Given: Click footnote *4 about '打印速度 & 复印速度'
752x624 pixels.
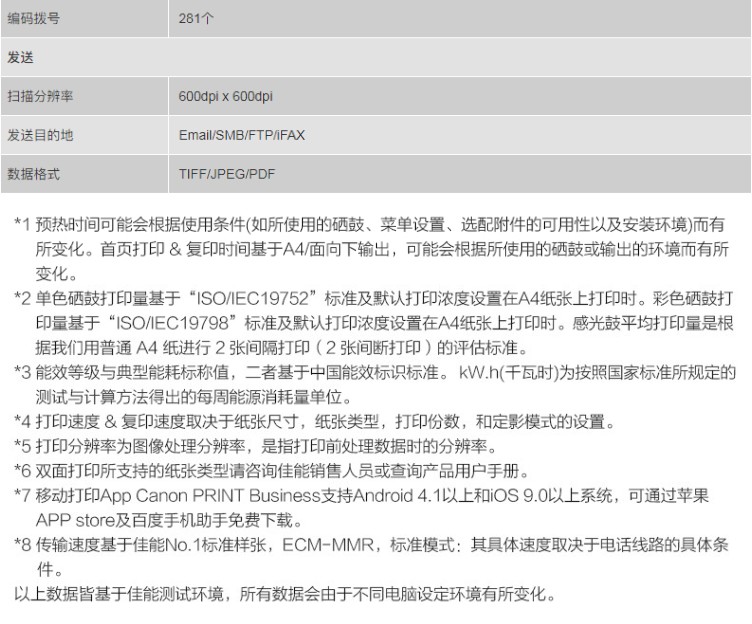Looking at the screenshot, I should pyautogui.click(x=314, y=422).
